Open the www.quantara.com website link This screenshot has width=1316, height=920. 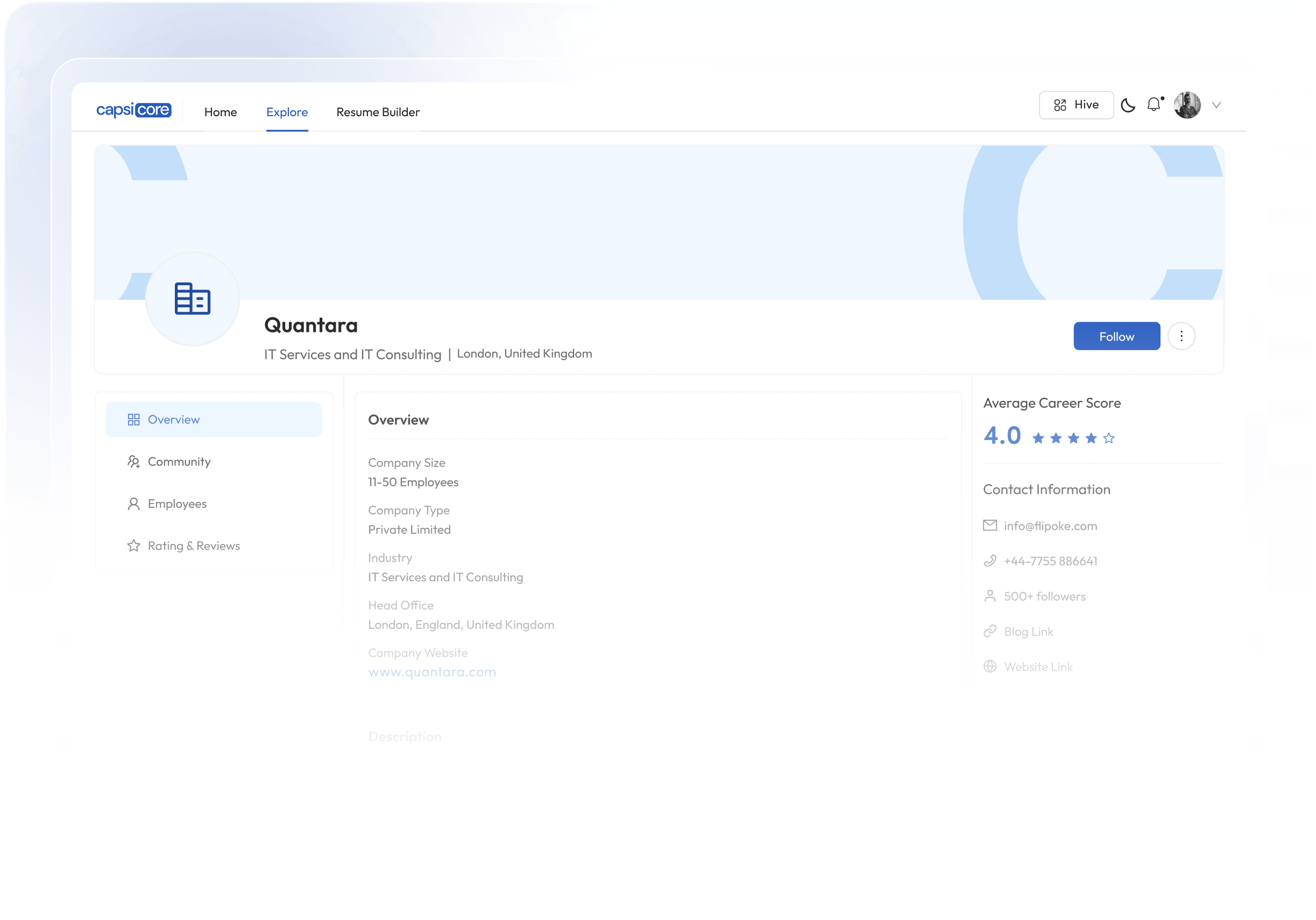click(432, 671)
